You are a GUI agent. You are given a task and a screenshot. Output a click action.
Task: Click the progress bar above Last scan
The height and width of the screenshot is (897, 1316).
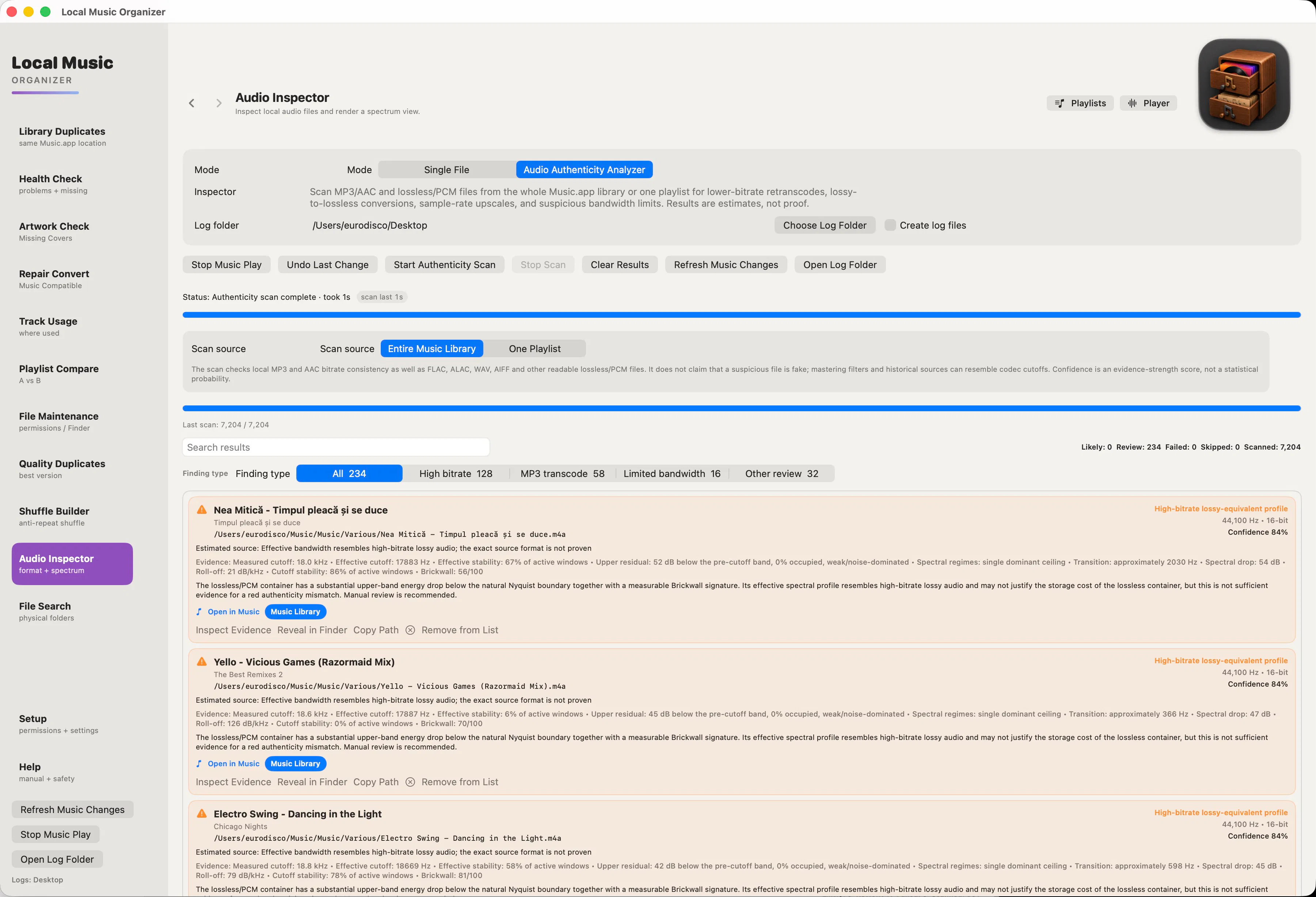point(741,408)
